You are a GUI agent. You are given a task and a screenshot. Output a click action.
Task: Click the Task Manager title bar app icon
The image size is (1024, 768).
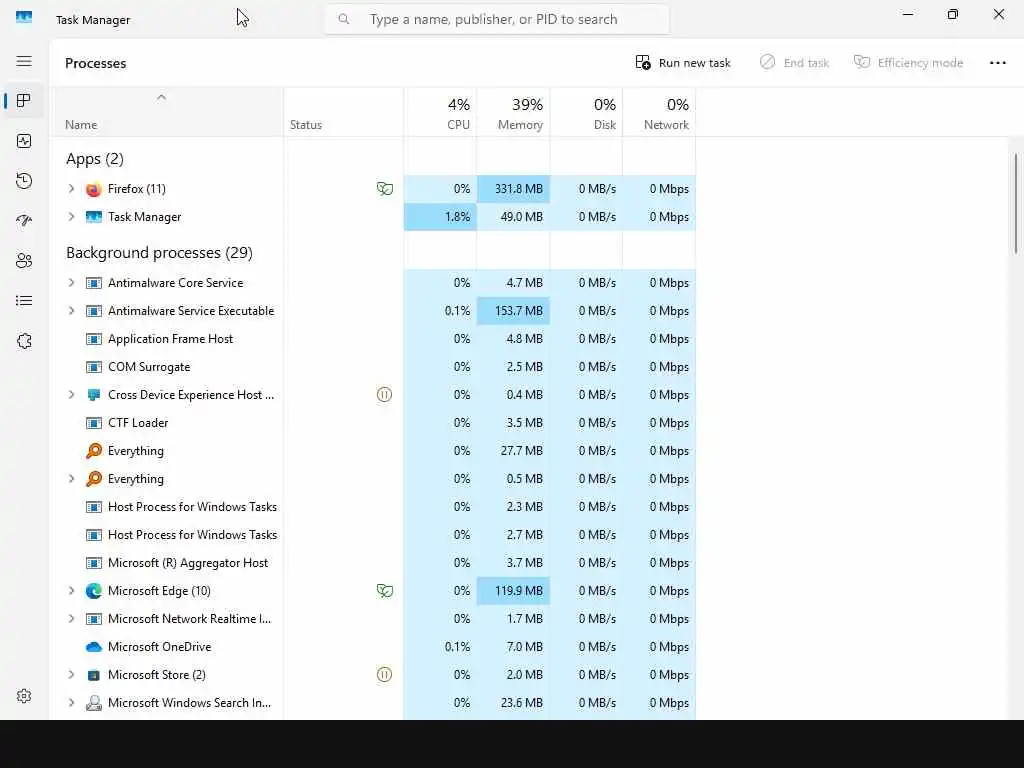[24, 18]
